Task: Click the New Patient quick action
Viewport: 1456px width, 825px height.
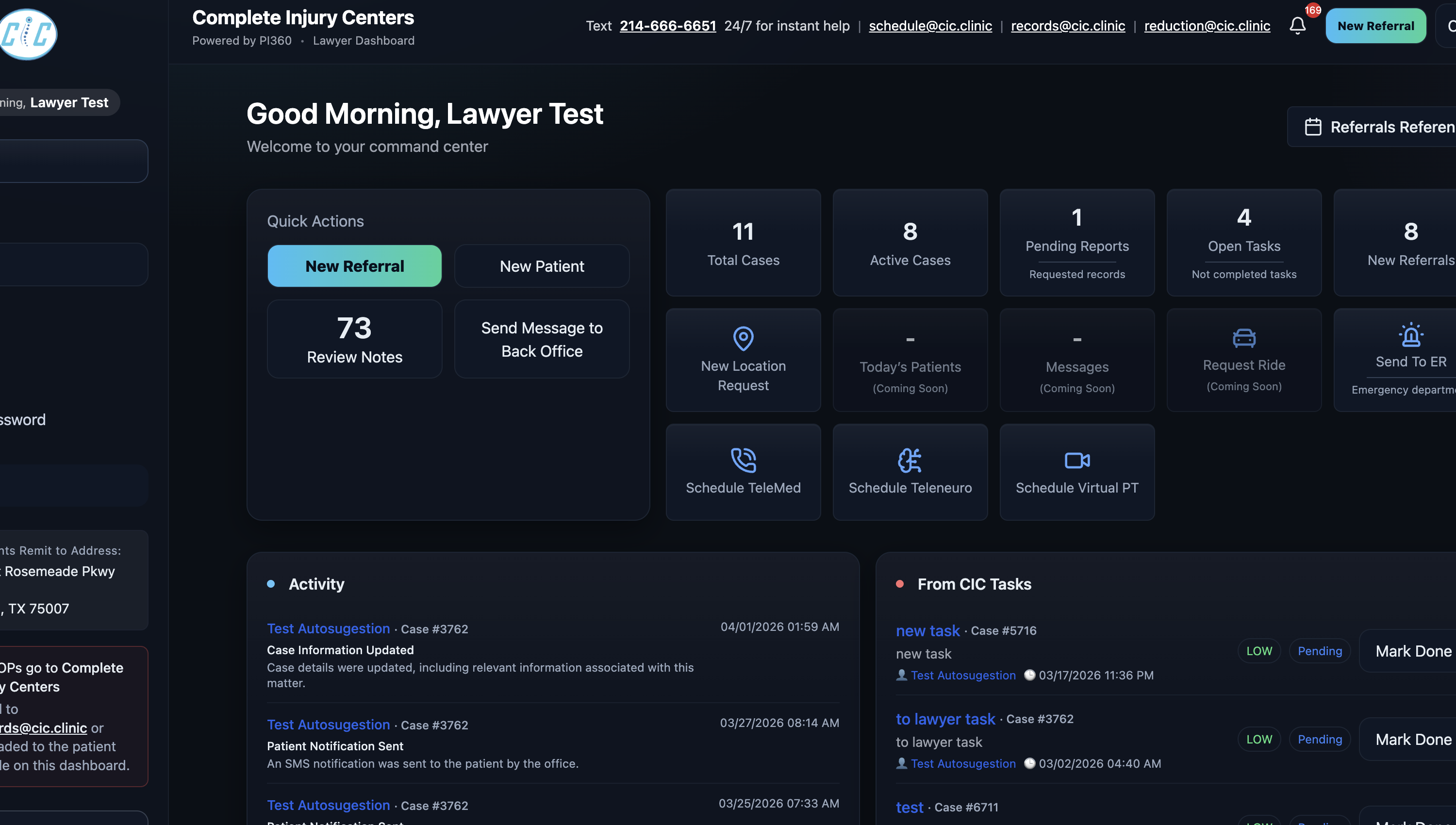Action: (x=542, y=266)
